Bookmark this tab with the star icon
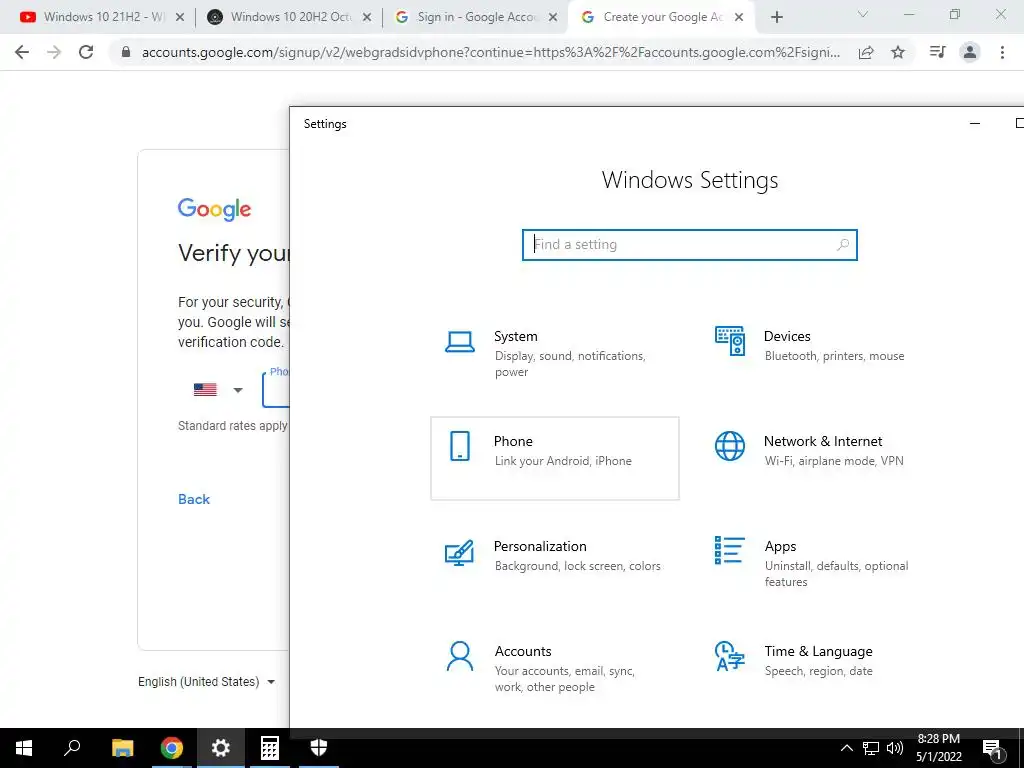Image resolution: width=1024 pixels, height=768 pixels. pyautogui.click(x=898, y=52)
